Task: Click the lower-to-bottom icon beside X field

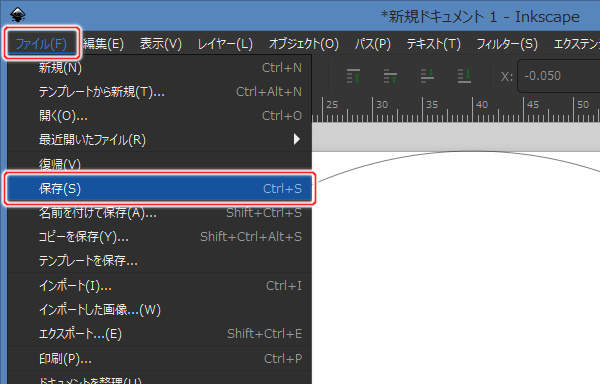Action: click(464, 76)
